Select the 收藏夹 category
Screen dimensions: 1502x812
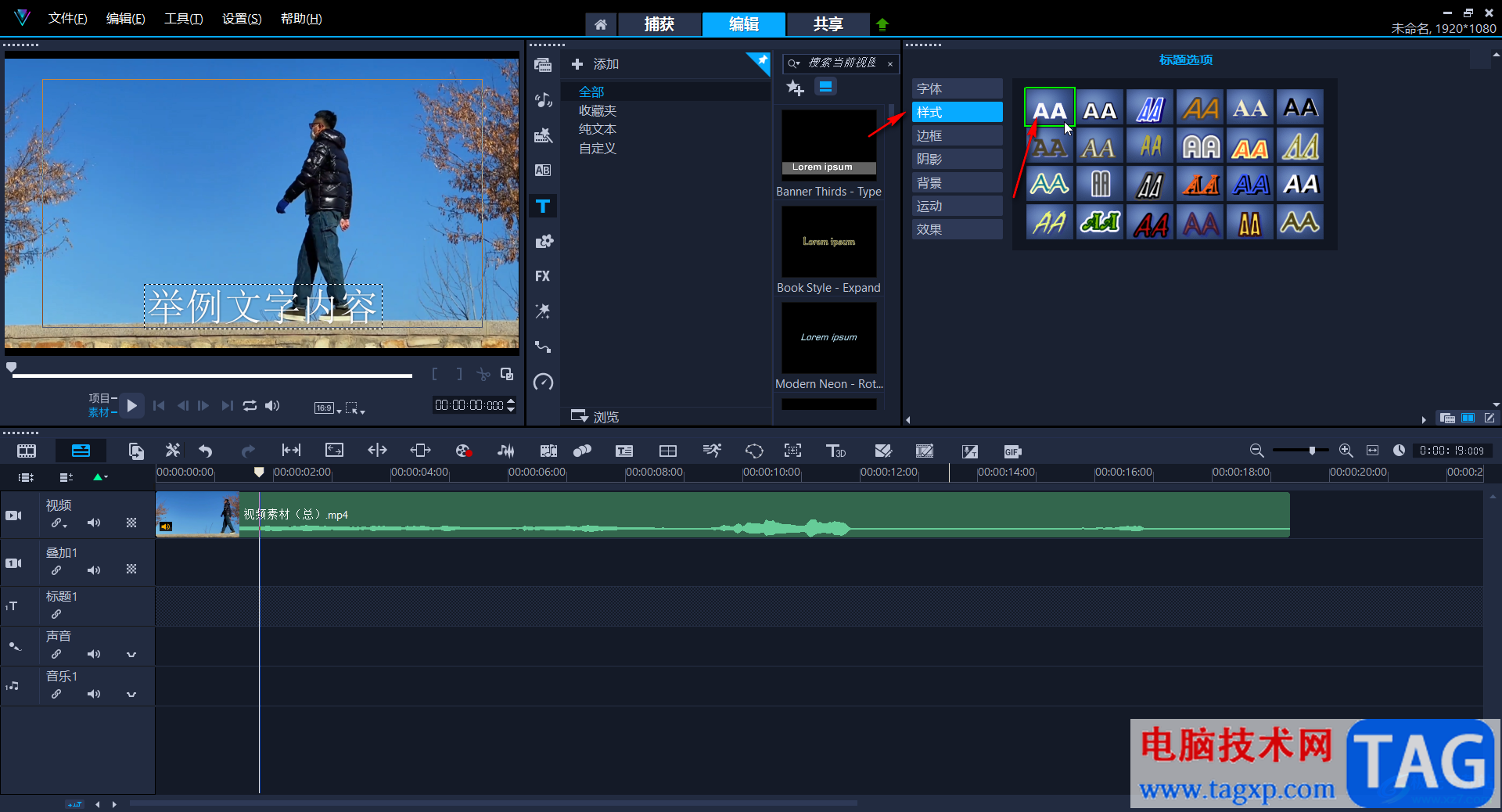coord(598,111)
